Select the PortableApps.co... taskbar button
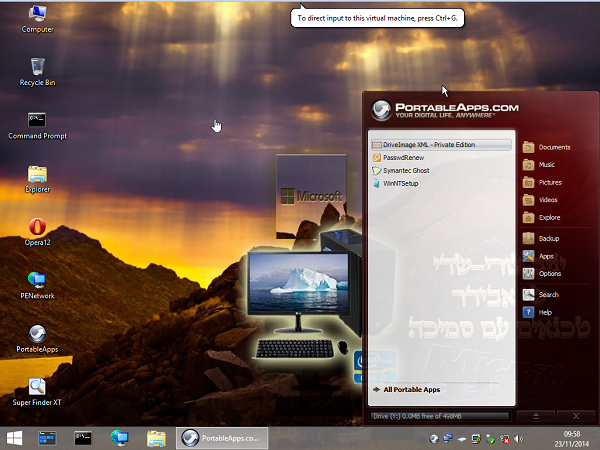600x450 pixels. point(222,438)
